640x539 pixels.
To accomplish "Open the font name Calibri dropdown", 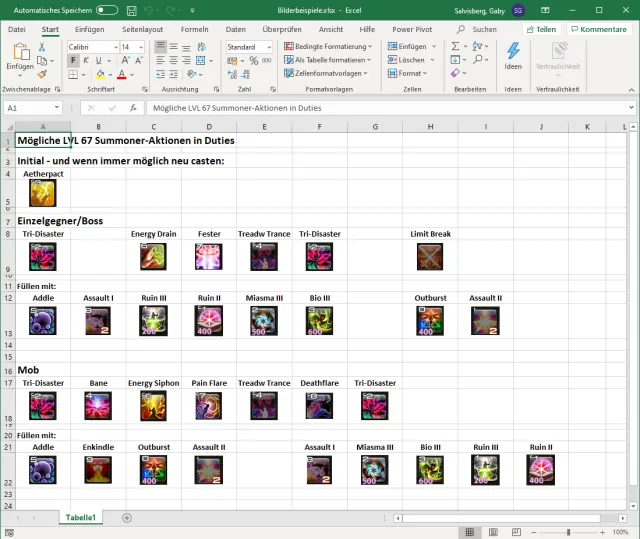I will [x=113, y=47].
